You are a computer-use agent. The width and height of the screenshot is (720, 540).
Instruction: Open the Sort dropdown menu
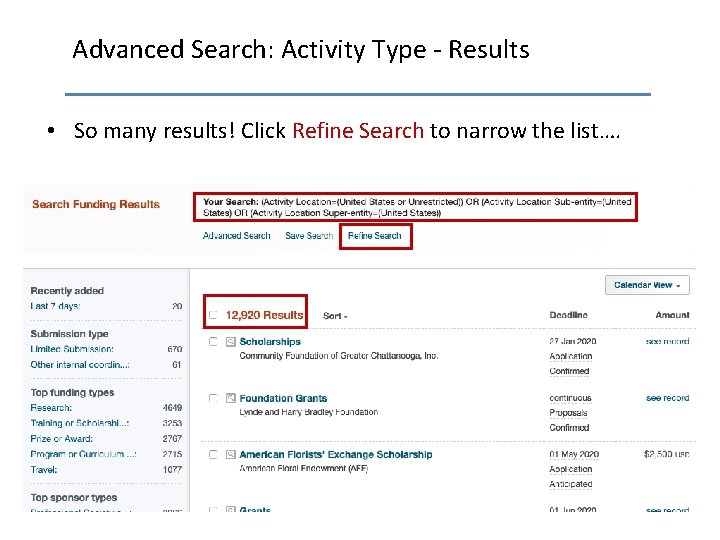coord(335,316)
